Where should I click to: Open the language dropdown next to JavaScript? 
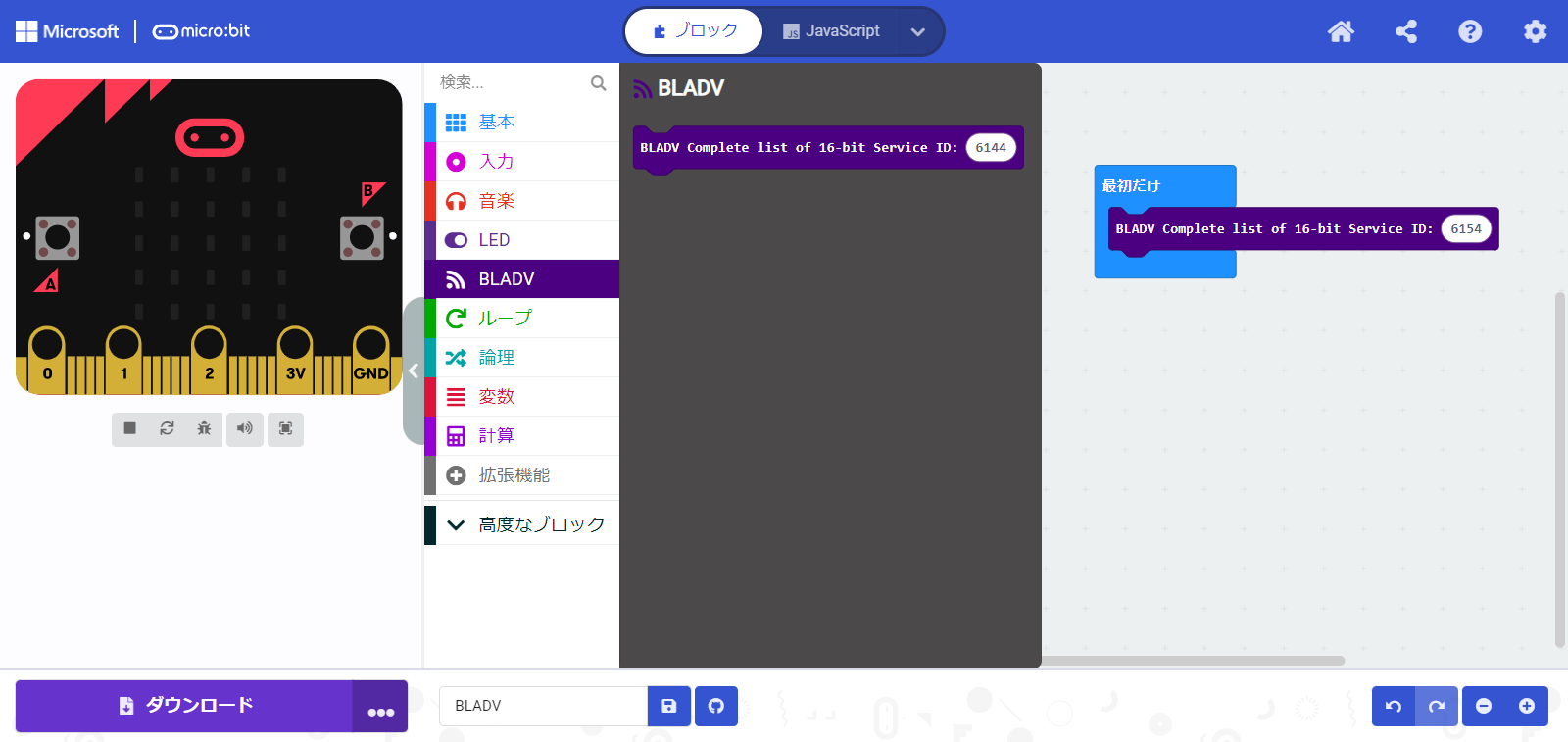click(x=918, y=31)
